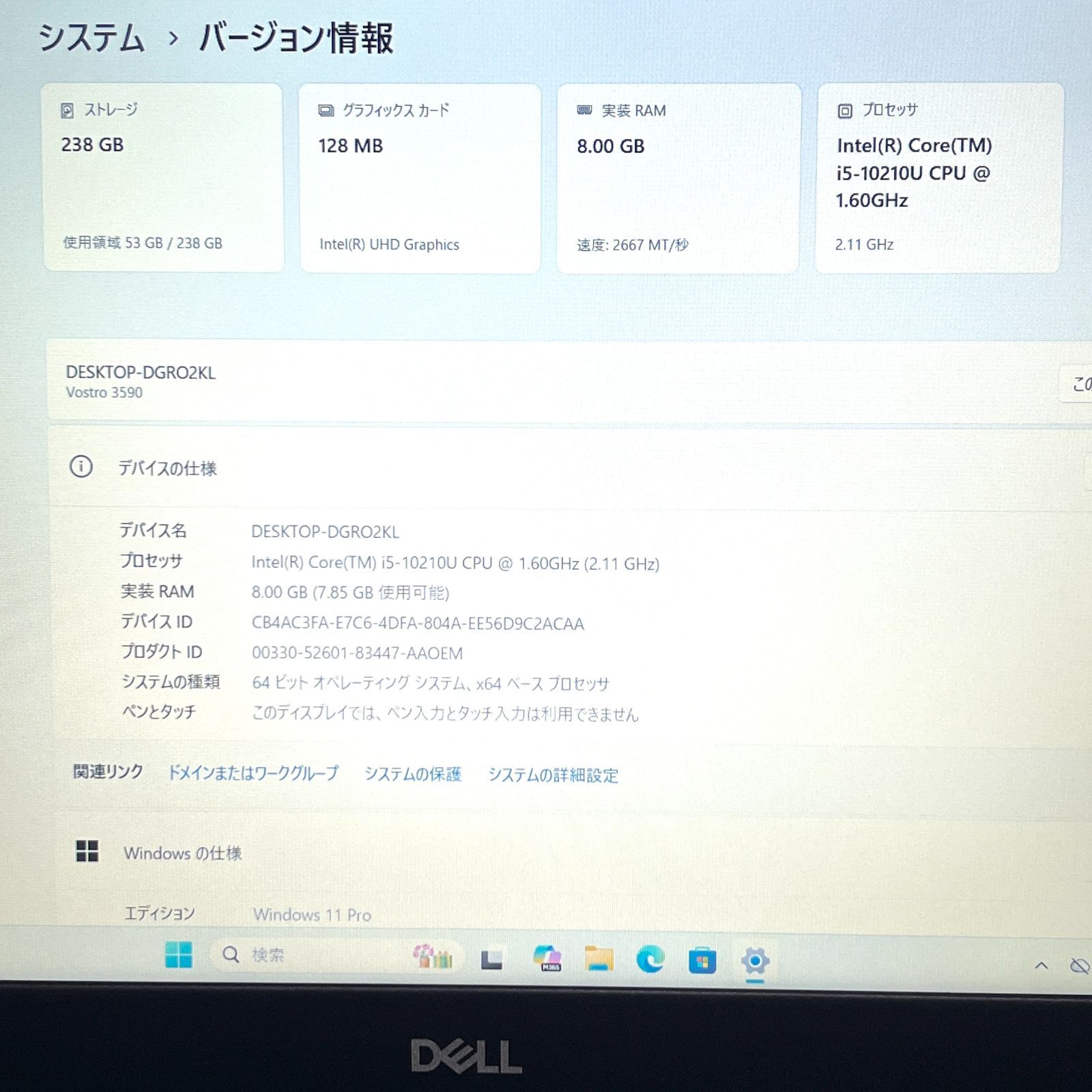Viewport: 1092px width, 1092px height.
Task: Open the グラフィックス カード 128 MB card
Action: tap(420, 178)
